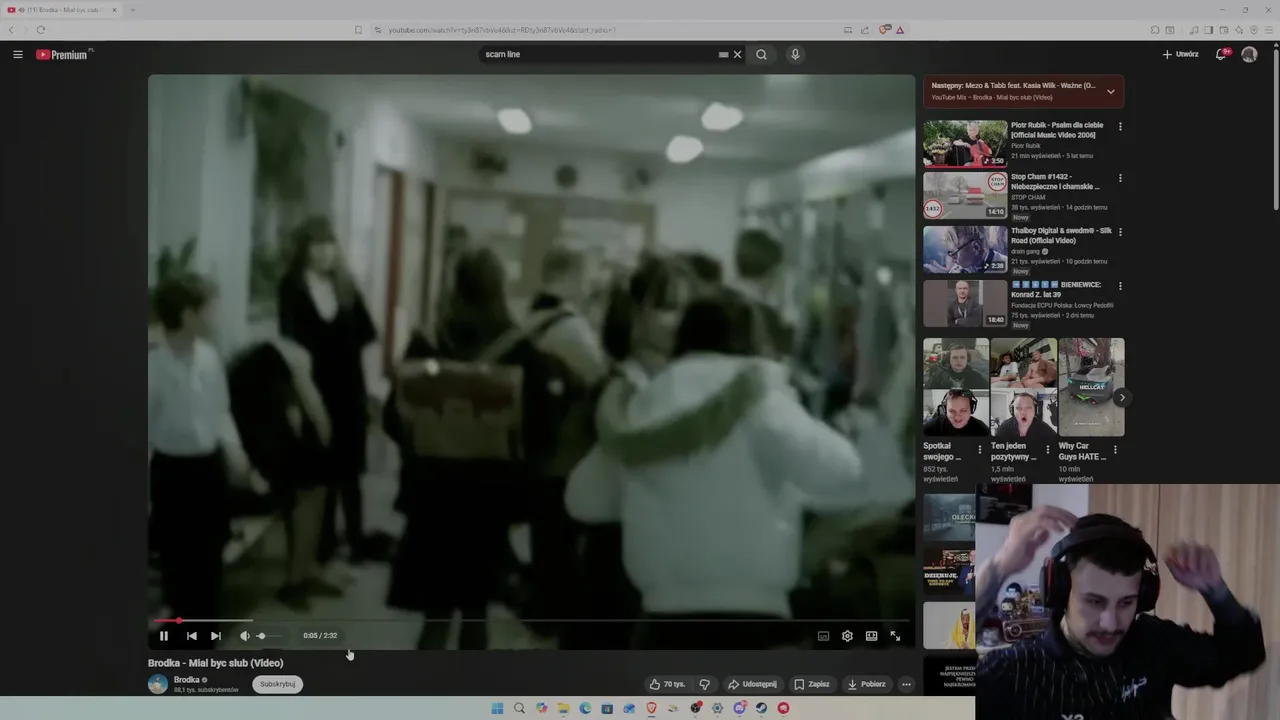Open Windows taskbar search
Screen dimensions: 1280x720
click(519, 708)
